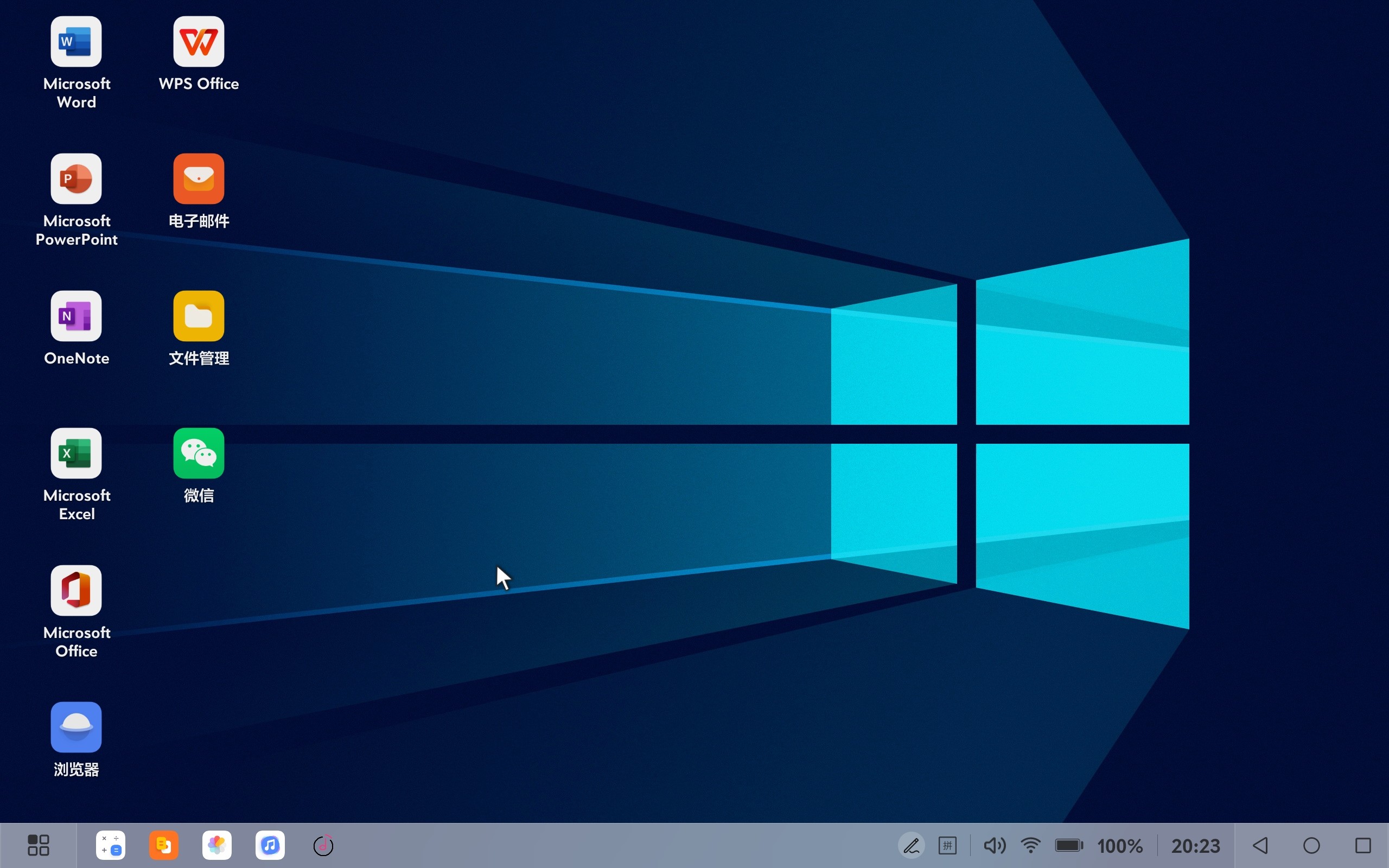Tap the Home circle navigation button
This screenshot has width=1389, height=868.
click(1311, 846)
